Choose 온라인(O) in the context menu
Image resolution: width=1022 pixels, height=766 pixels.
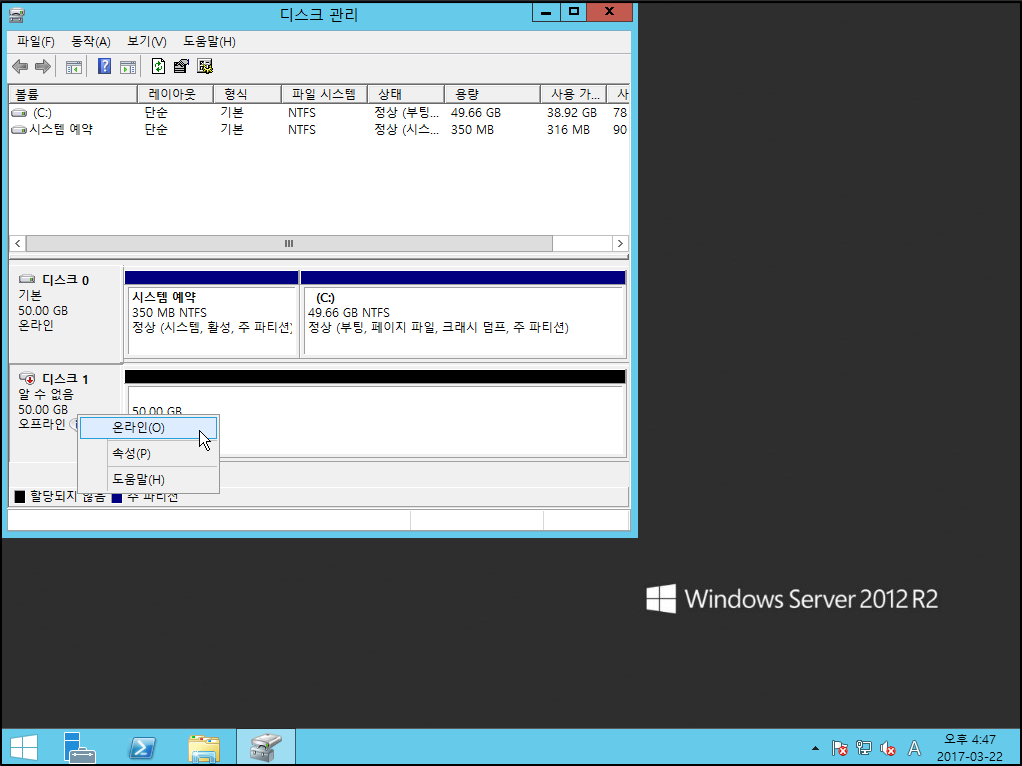click(x=149, y=428)
